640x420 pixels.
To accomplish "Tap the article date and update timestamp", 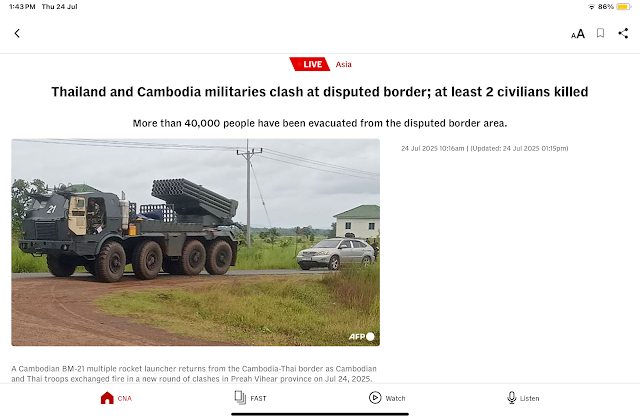I will 484,149.
